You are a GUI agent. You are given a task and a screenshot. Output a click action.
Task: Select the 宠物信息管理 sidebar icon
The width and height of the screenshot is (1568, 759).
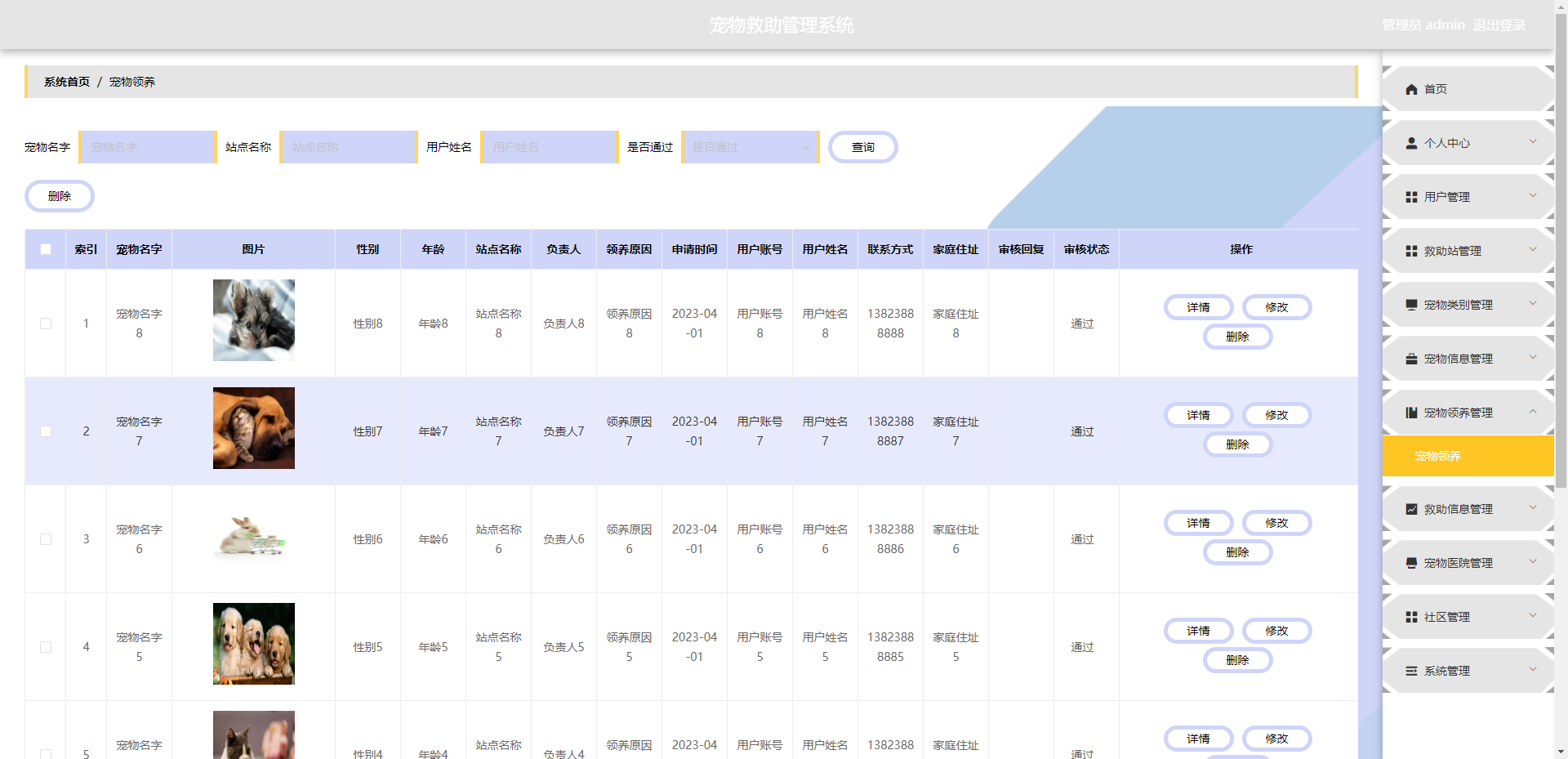1411,358
